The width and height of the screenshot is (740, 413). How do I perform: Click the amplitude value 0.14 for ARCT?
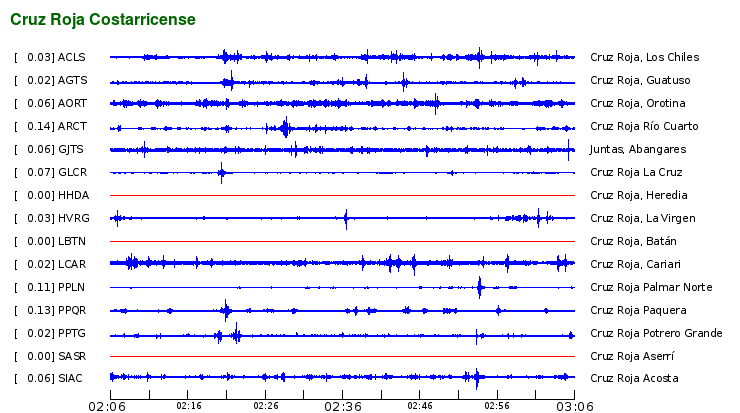[38, 126]
